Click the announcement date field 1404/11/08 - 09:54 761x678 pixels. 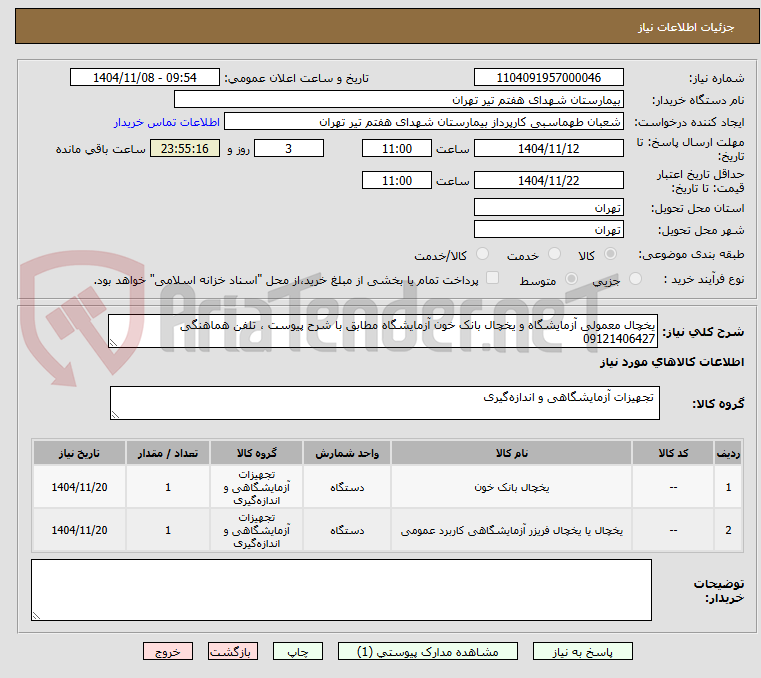[x=145, y=77]
